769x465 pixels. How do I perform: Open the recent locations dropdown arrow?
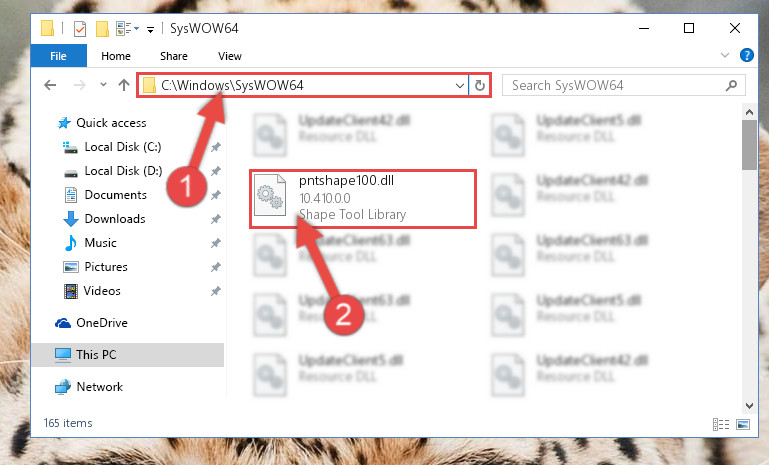point(103,85)
